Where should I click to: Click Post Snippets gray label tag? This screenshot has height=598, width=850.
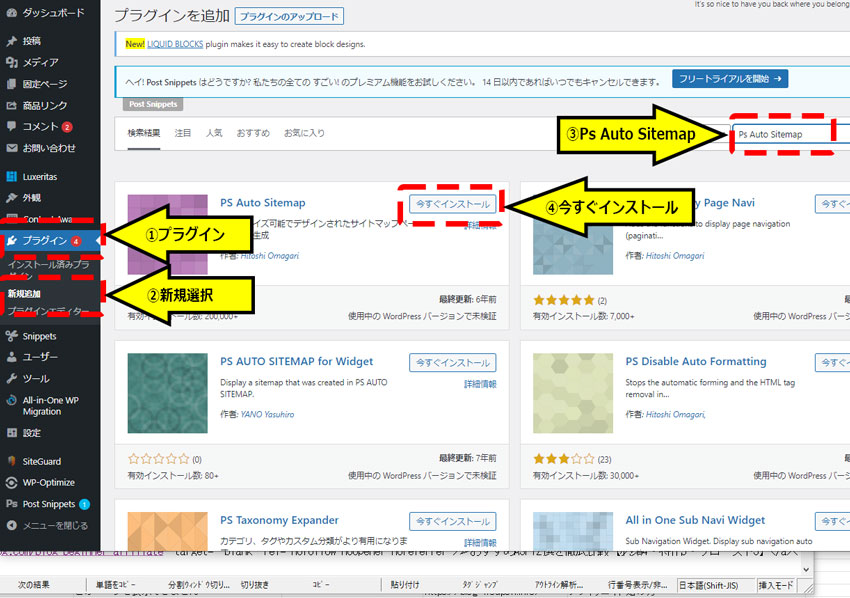153,104
